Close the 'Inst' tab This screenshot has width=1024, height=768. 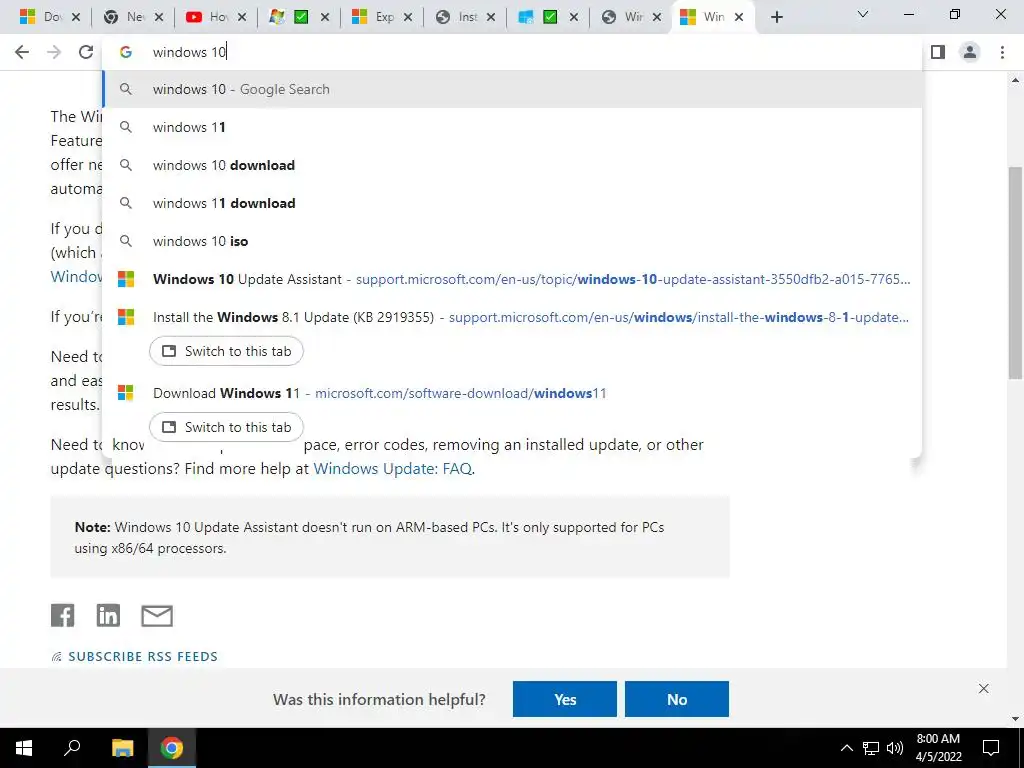click(491, 18)
